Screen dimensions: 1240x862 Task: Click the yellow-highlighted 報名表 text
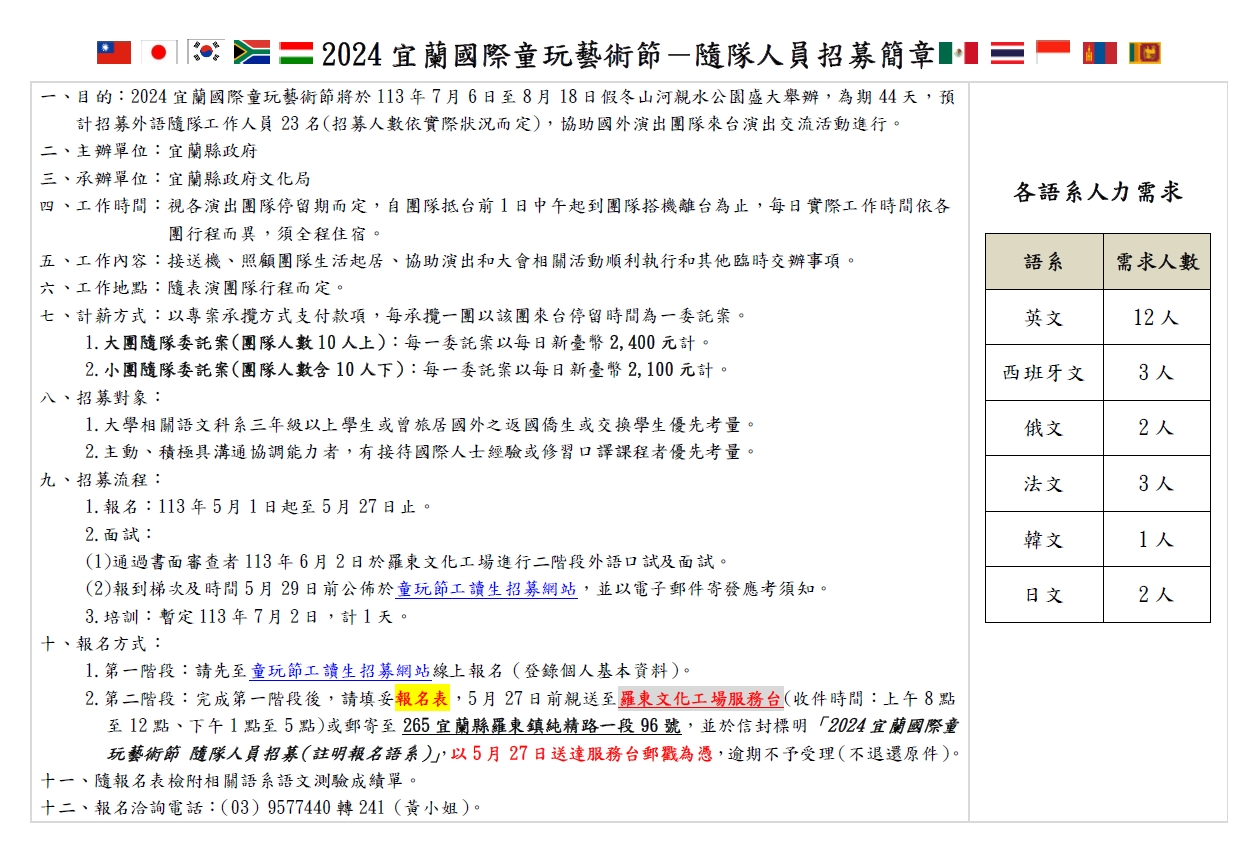(x=422, y=698)
